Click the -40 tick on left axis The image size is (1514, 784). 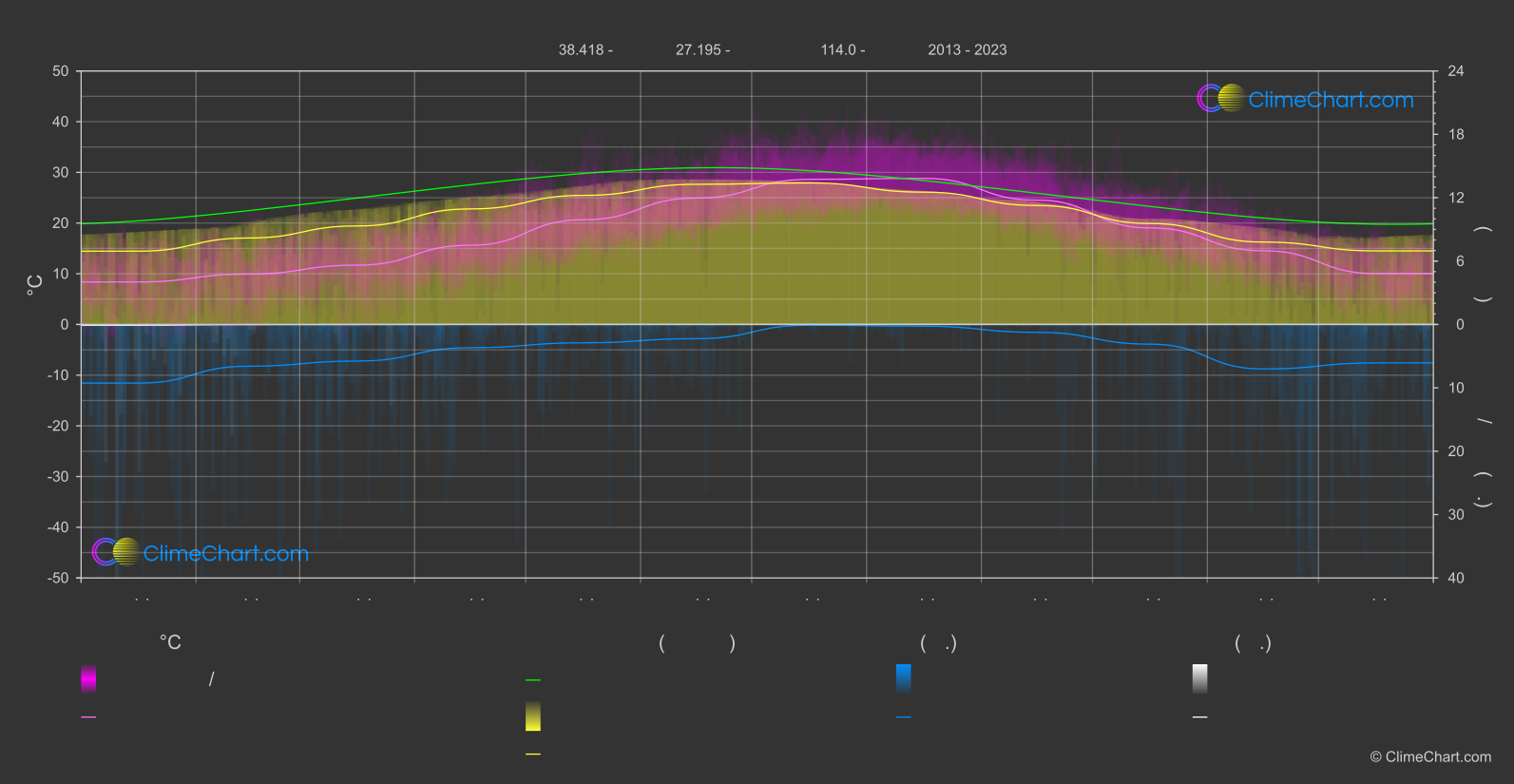tap(58, 527)
